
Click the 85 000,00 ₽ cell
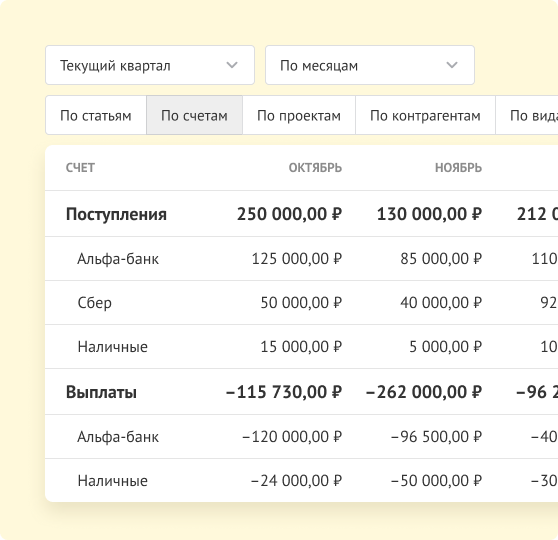point(441,259)
